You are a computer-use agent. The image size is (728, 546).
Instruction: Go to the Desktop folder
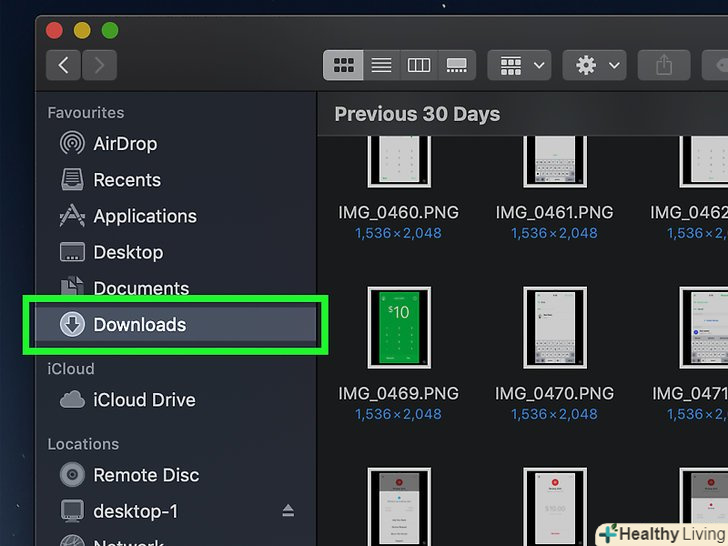pyautogui.click(x=127, y=252)
